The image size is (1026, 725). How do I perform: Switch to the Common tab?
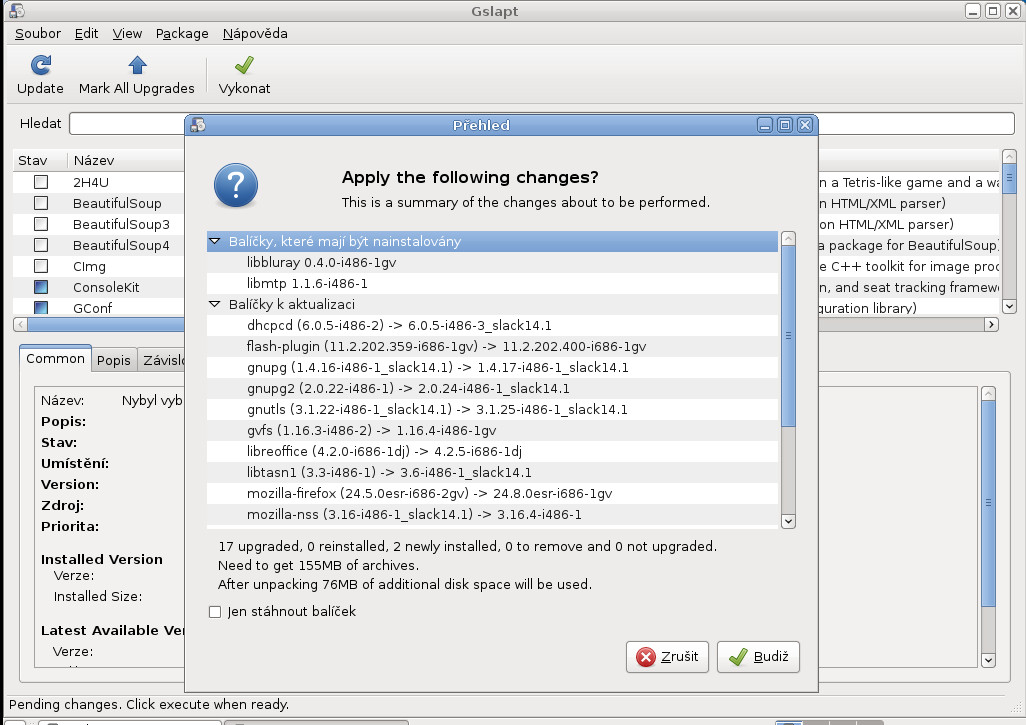[x=56, y=359]
